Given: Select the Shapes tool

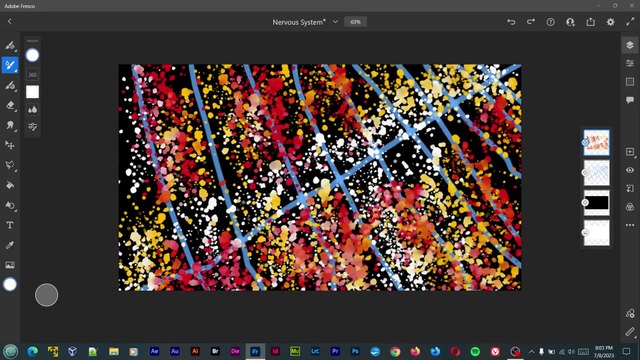Looking at the screenshot, I should [10, 205].
